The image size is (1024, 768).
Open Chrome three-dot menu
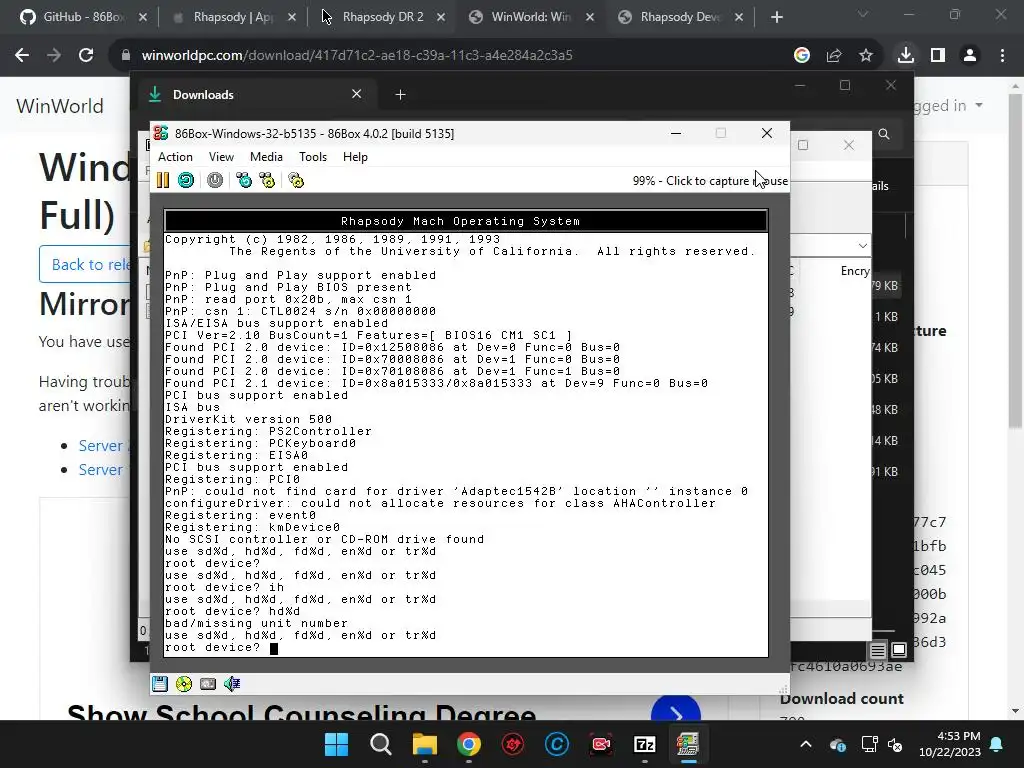point(1002,56)
